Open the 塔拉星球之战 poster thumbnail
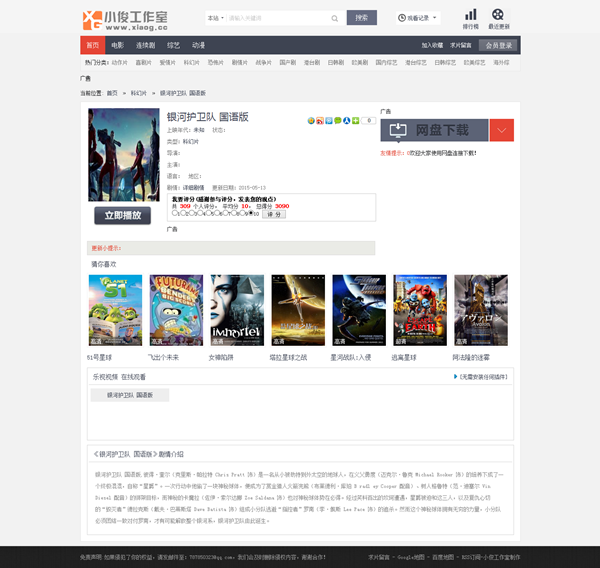This screenshot has width=600, height=568. point(298,310)
